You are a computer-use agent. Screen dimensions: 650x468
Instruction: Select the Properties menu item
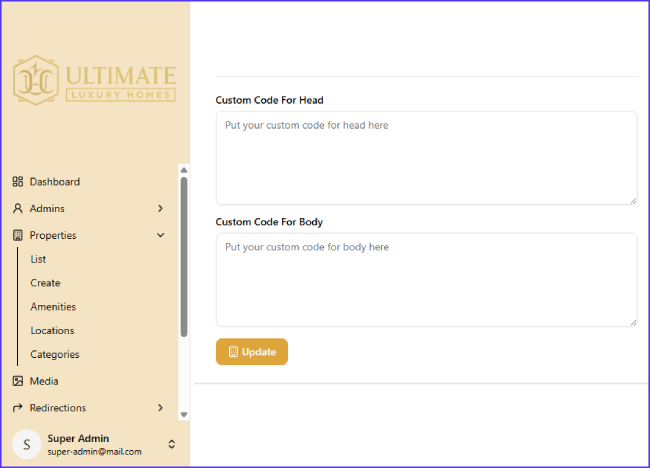(x=53, y=235)
